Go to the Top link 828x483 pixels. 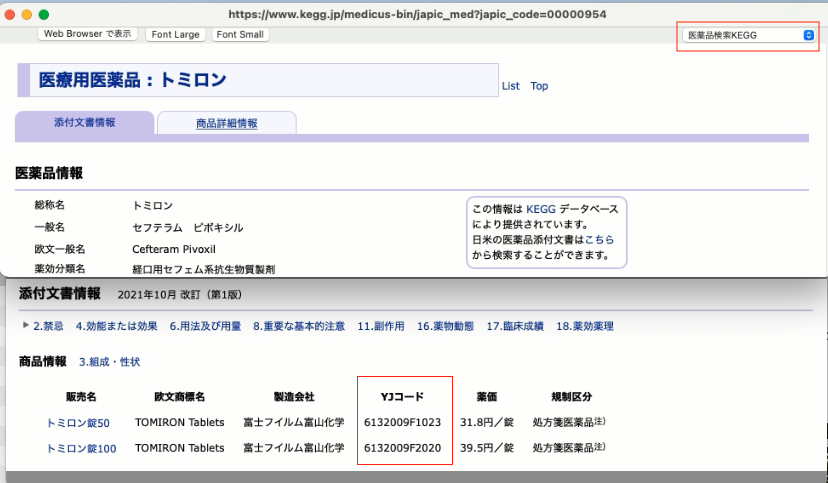tap(539, 86)
